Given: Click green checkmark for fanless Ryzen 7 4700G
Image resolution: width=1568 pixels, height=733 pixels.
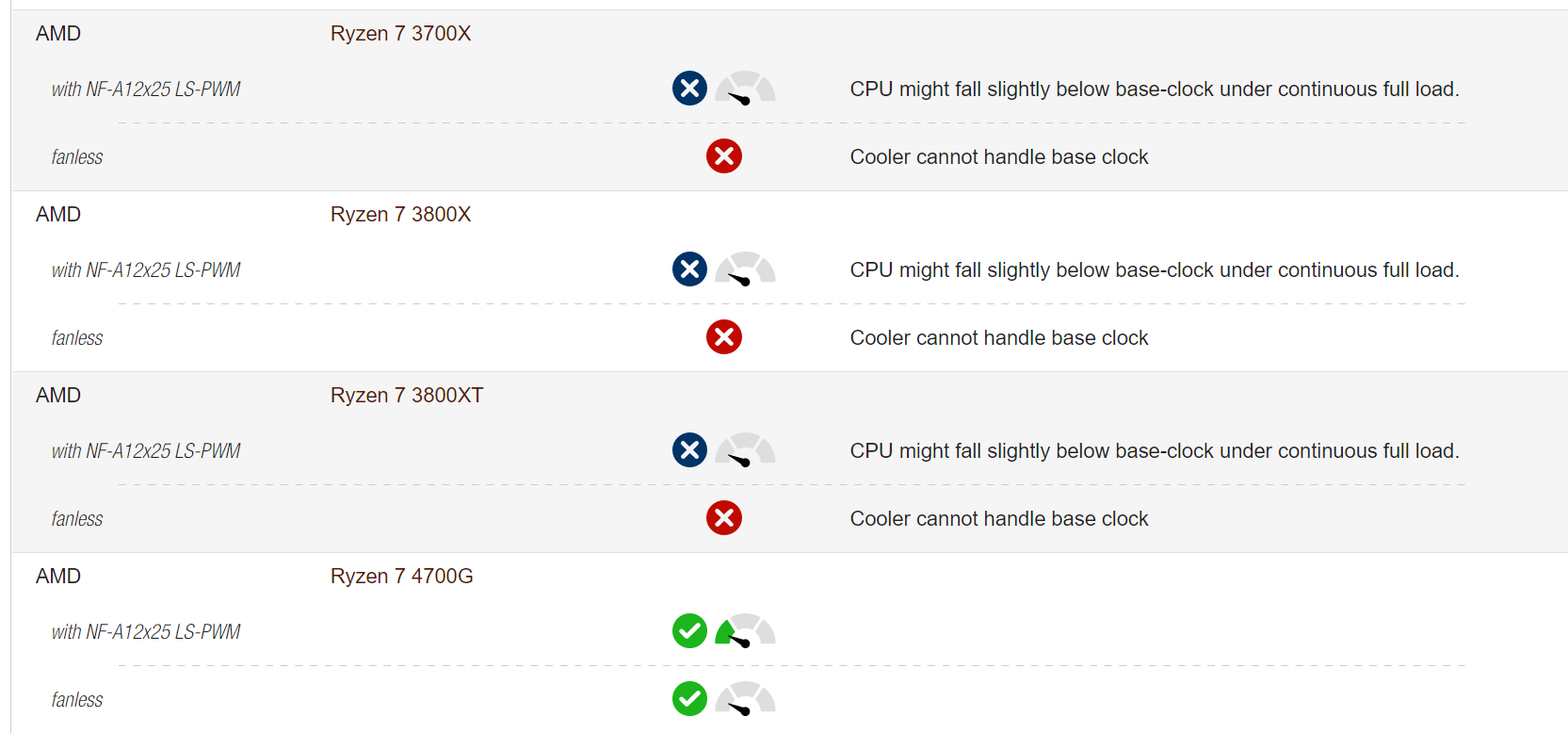Looking at the screenshot, I should (x=689, y=699).
